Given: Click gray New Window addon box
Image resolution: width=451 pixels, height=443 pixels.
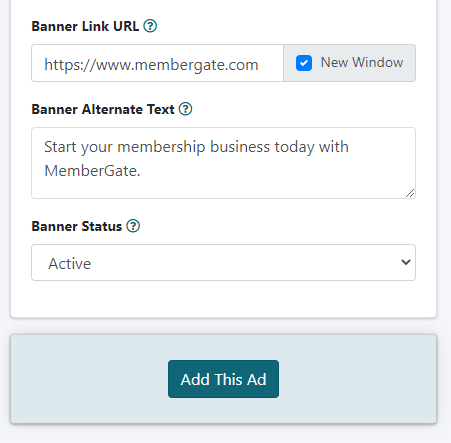Looking at the screenshot, I should [349, 63].
